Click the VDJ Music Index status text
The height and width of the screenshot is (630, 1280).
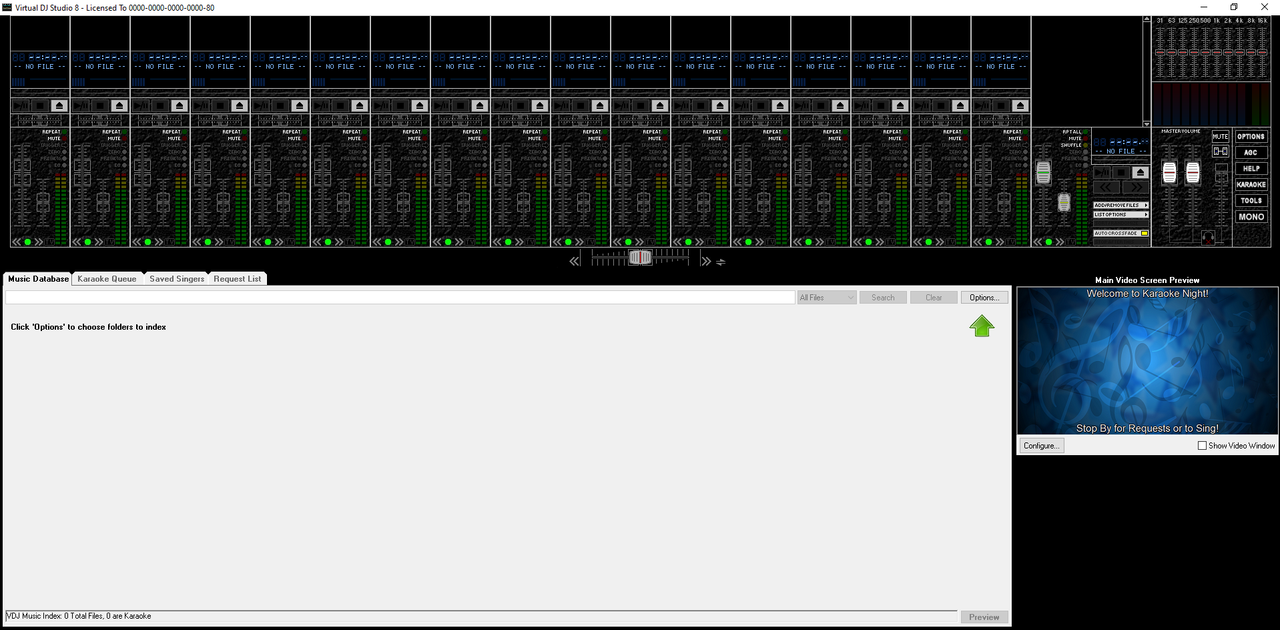[x=79, y=616]
